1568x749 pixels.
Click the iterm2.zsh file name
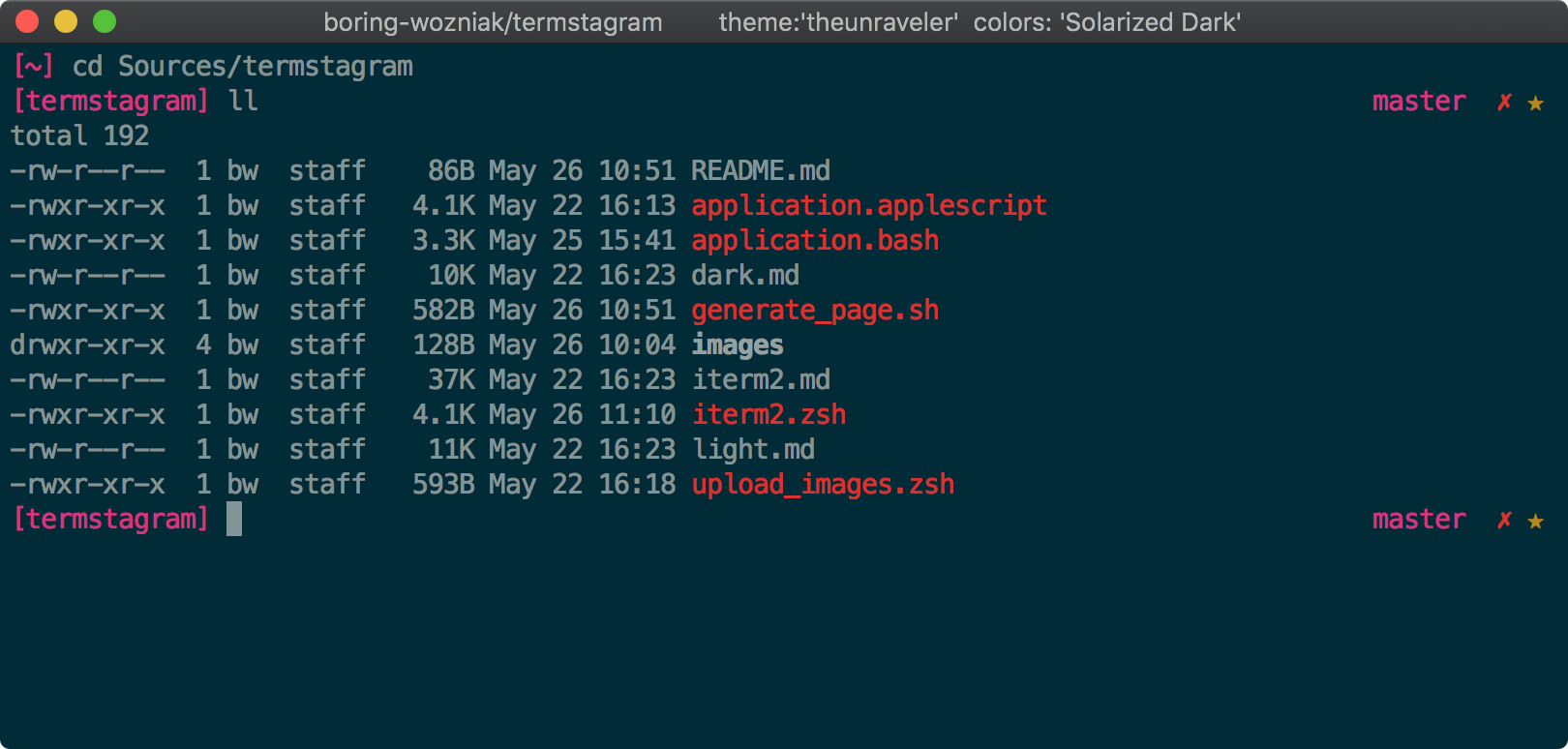(x=769, y=415)
